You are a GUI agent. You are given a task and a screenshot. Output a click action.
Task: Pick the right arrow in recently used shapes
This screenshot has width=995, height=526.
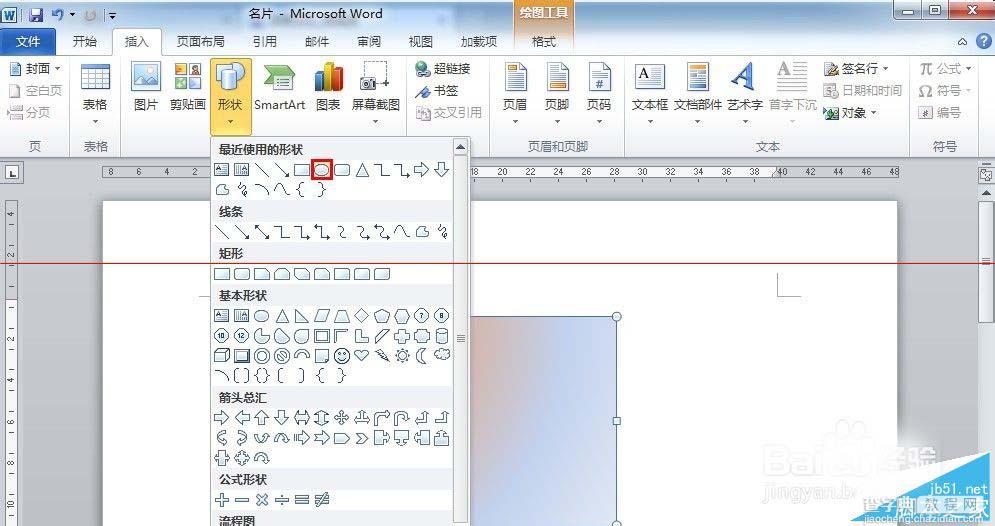click(421, 170)
